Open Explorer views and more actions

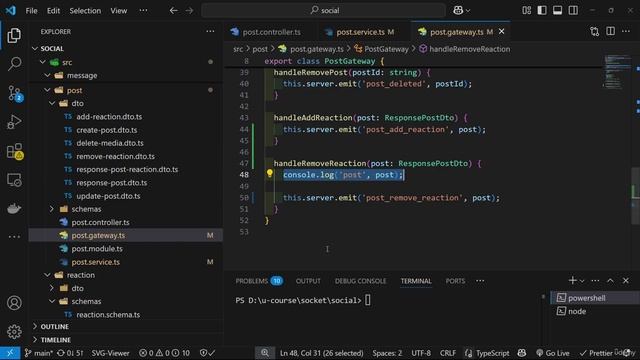(210, 31)
